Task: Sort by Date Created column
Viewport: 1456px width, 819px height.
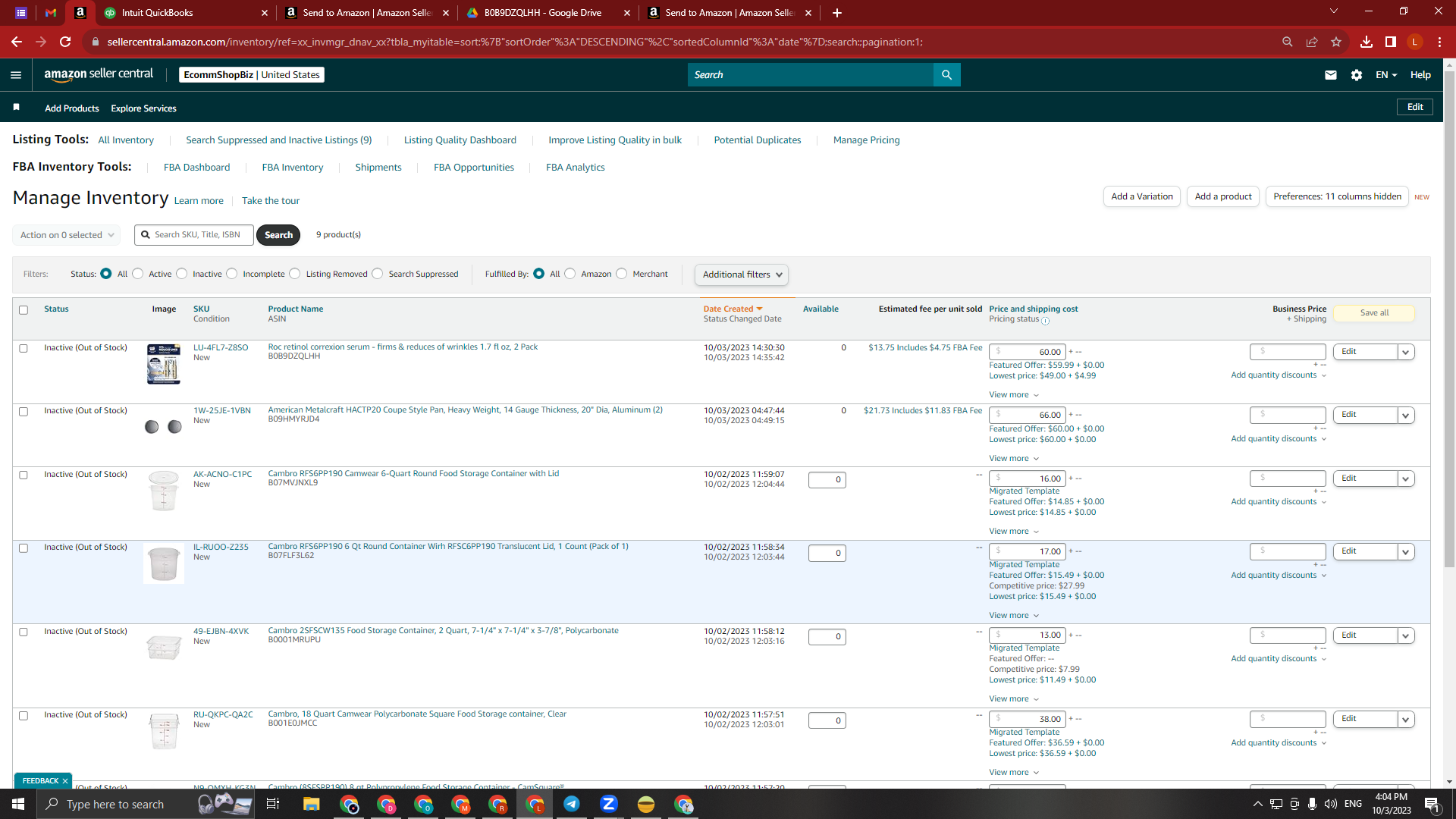Action: (x=733, y=309)
